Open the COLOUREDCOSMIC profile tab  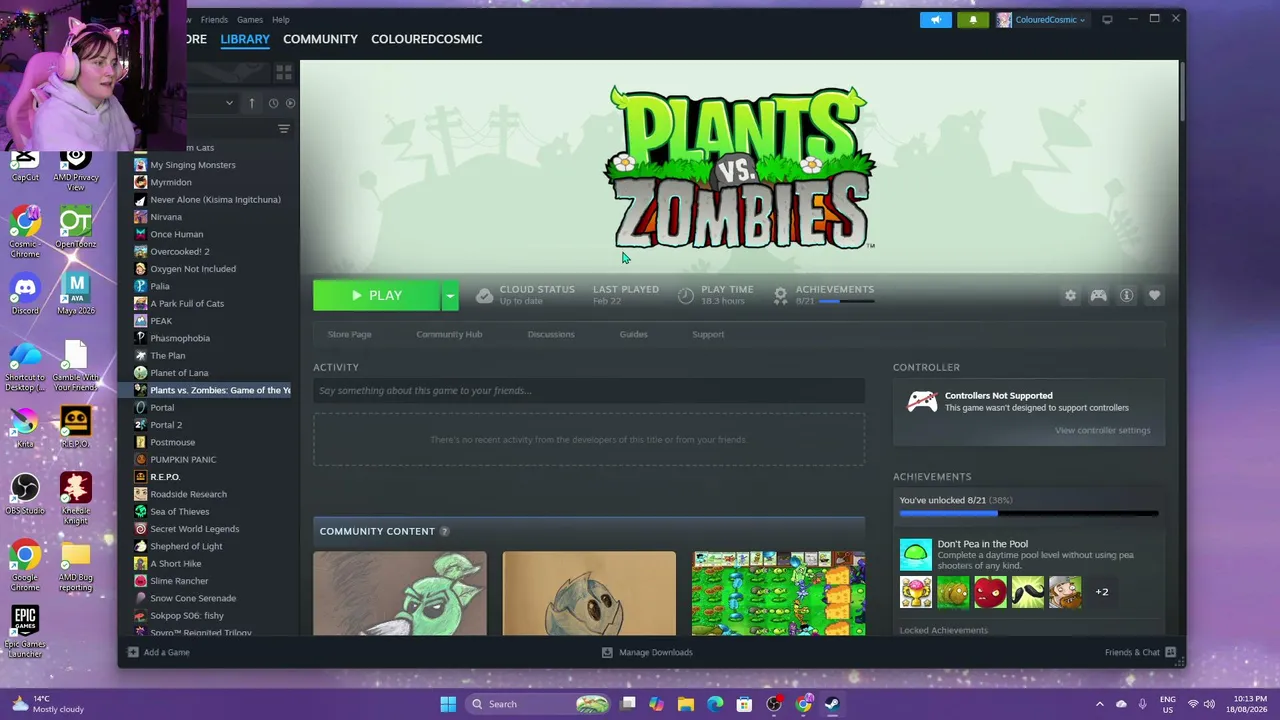click(x=426, y=39)
